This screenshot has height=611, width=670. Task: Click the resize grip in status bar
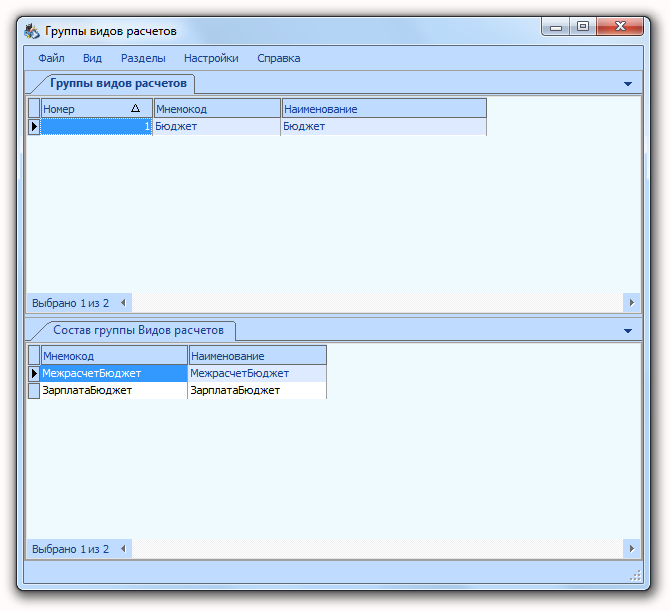coord(635,576)
